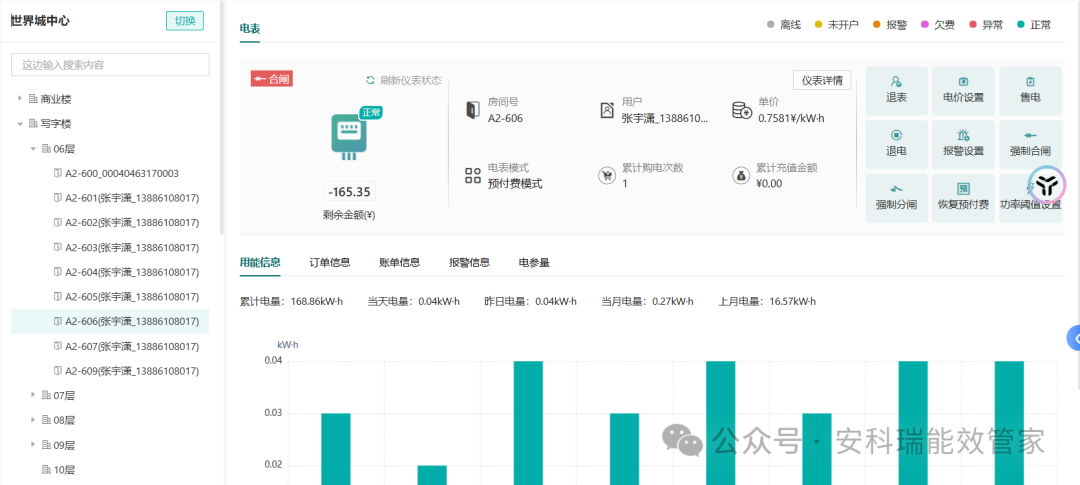Image resolution: width=1080 pixels, height=485 pixels.
Task: Click the 报警 orange legend dot
Action: (x=877, y=25)
